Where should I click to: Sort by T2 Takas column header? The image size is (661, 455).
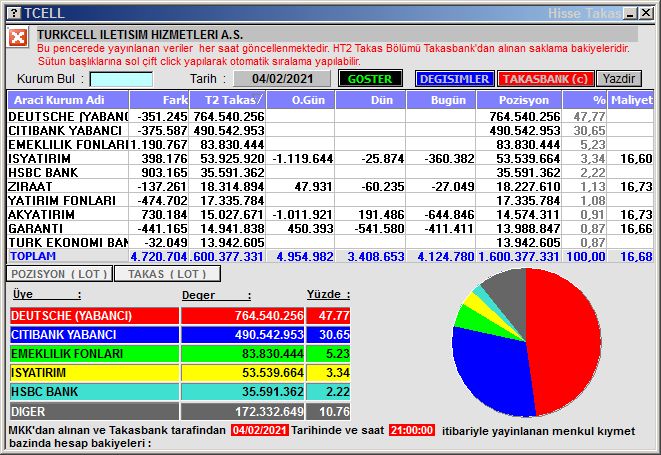tap(227, 100)
